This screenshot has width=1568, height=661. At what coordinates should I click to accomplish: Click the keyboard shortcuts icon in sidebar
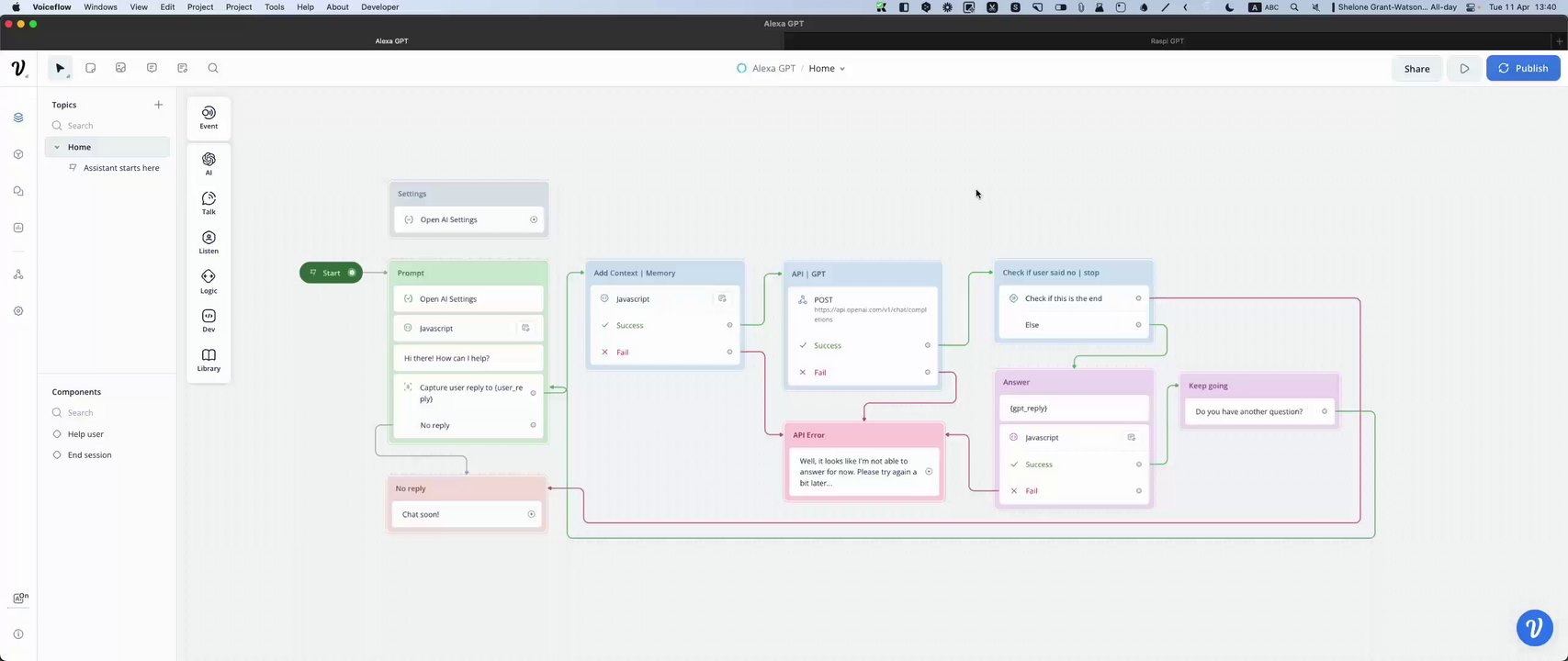tap(18, 599)
